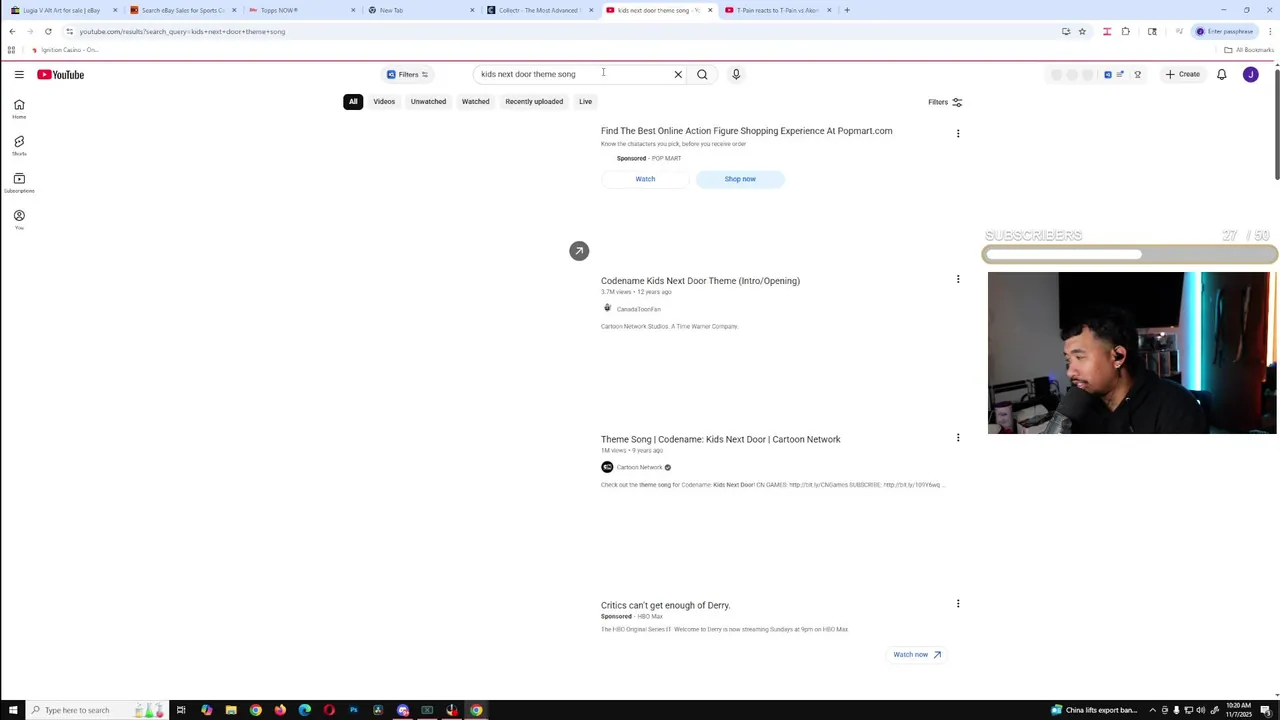Show hidden system tray icons
1280x720 pixels.
point(1152,710)
